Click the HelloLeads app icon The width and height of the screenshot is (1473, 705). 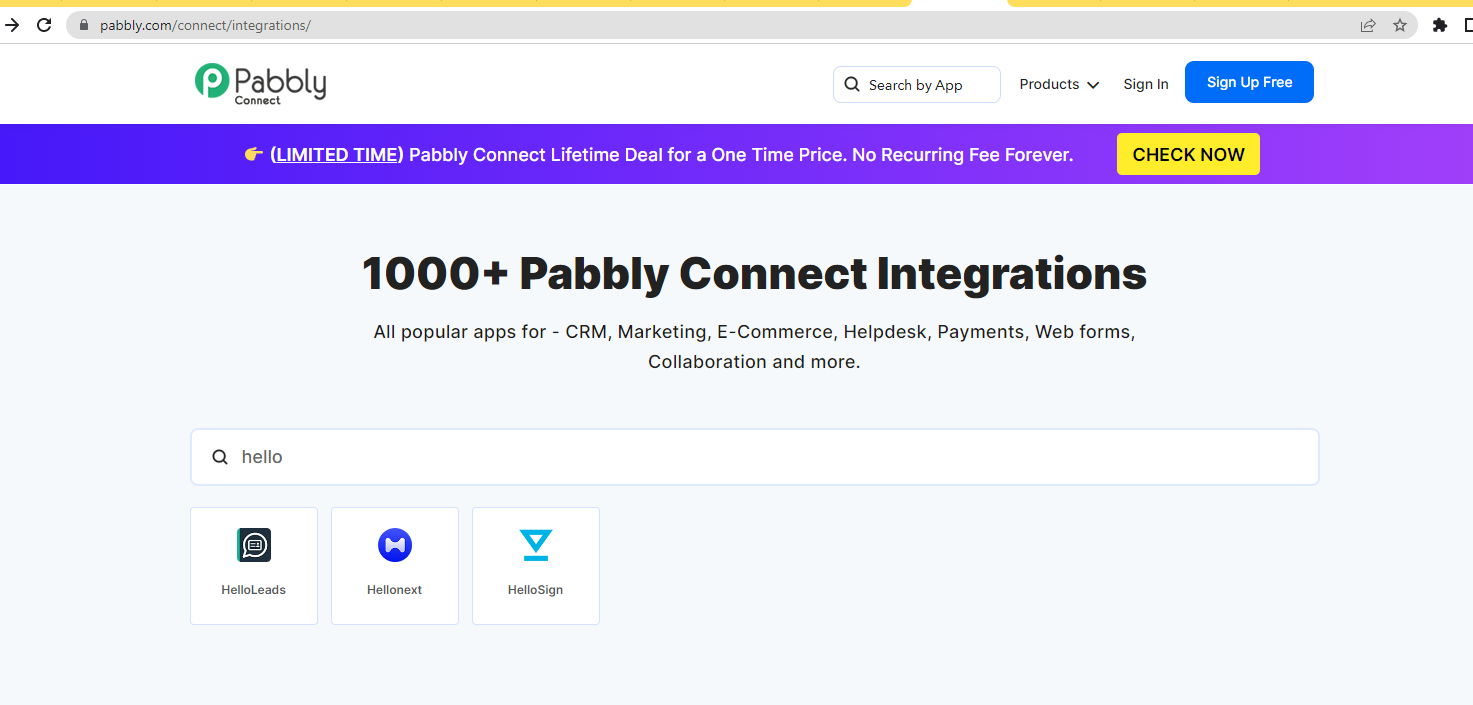(x=254, y=545)
